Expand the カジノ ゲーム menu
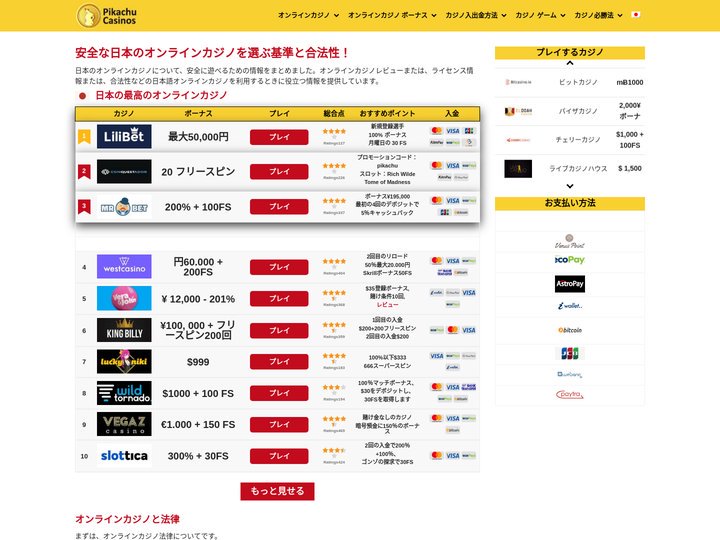 540,15
